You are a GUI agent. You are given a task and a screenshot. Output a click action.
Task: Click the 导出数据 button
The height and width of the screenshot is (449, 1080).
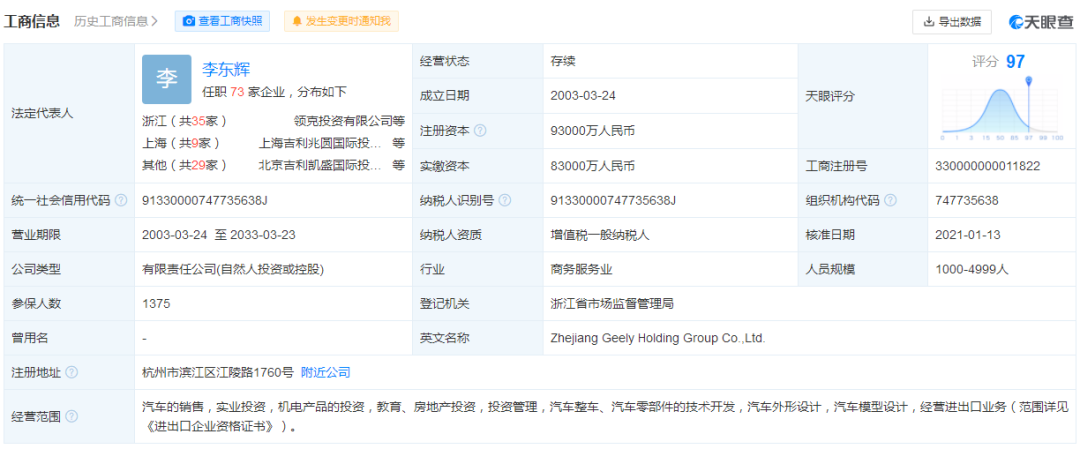click(x=952, y=22)
